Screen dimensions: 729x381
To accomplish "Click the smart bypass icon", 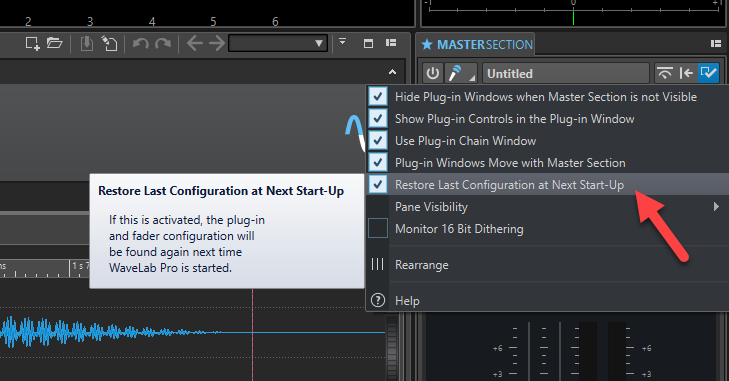I will click(665, 73).
